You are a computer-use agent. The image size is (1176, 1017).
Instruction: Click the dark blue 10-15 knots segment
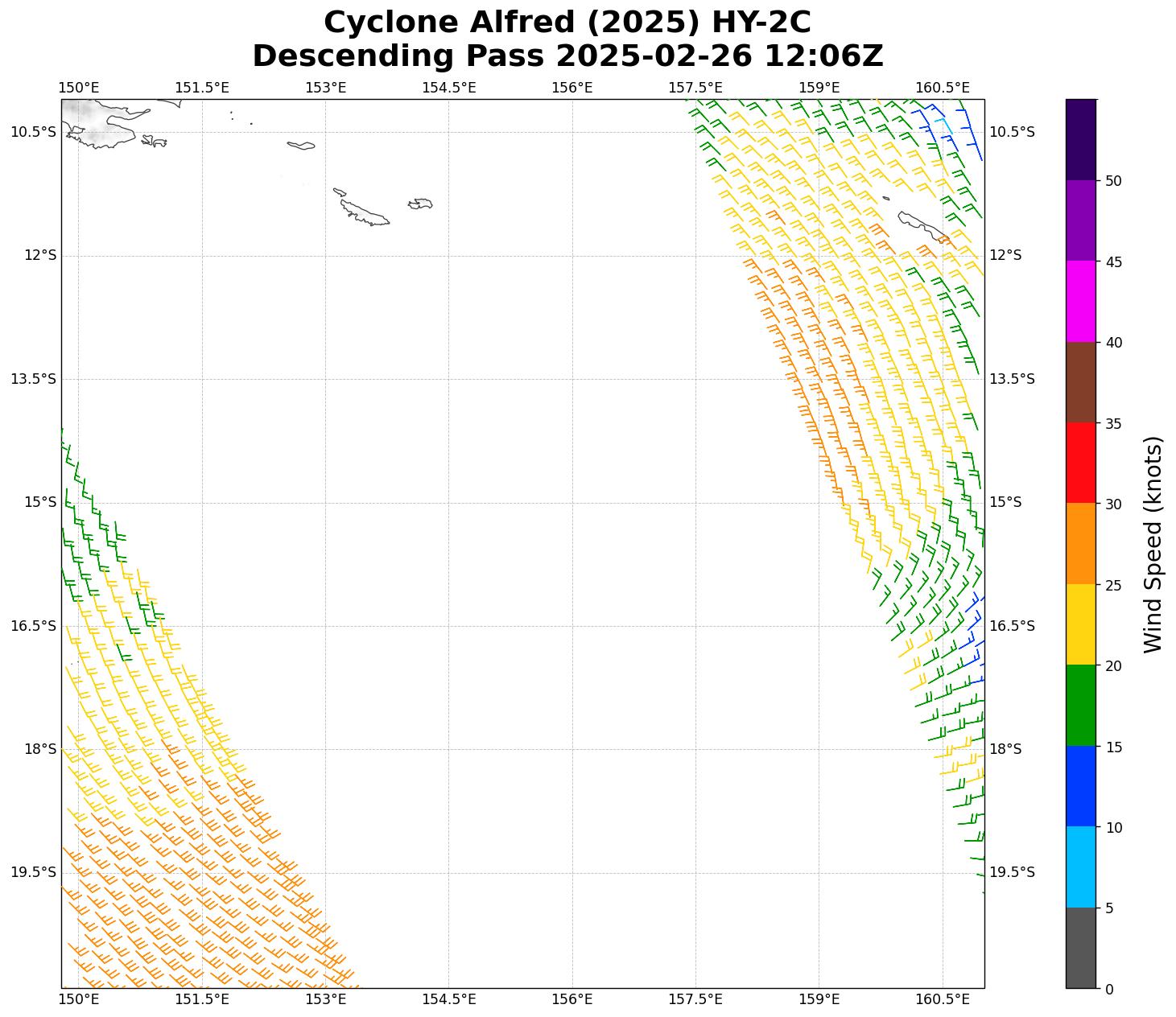click(1080, 786)
